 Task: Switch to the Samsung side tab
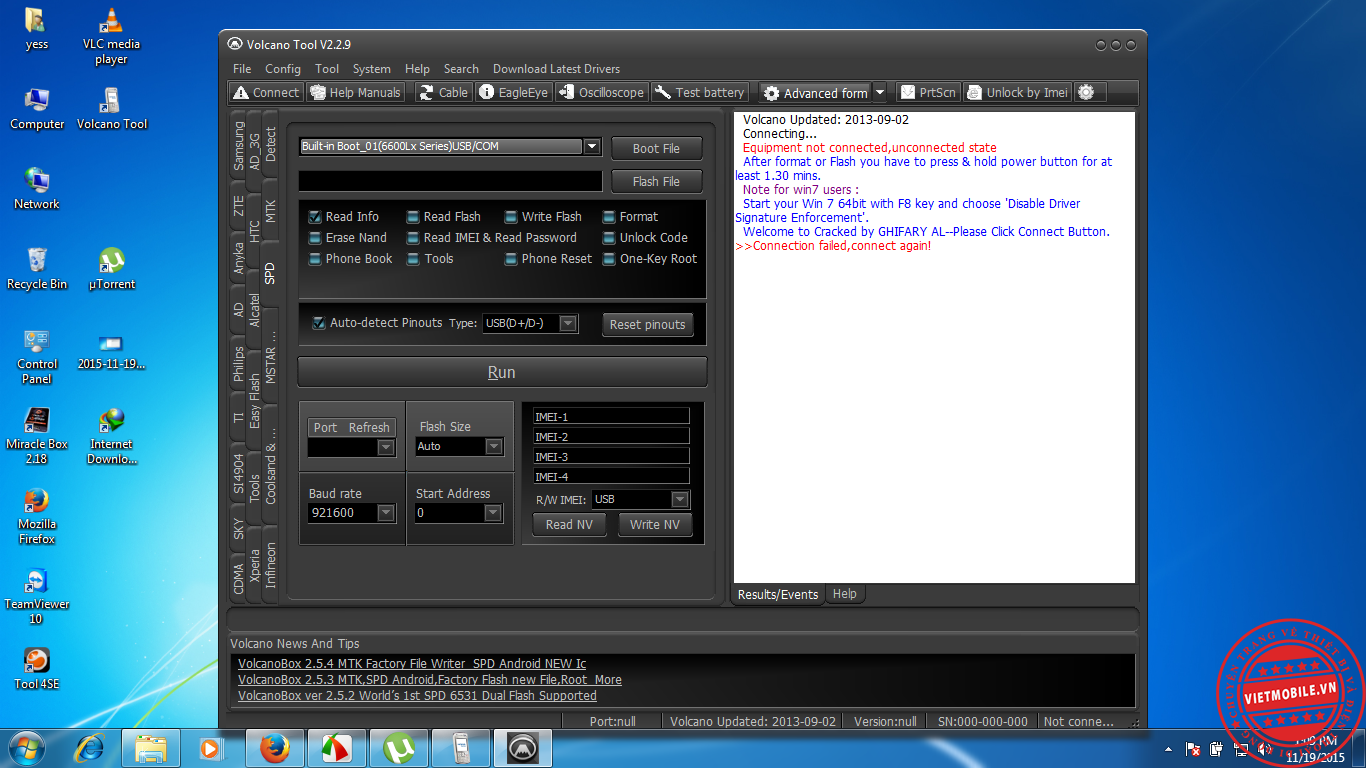(238, 146)
